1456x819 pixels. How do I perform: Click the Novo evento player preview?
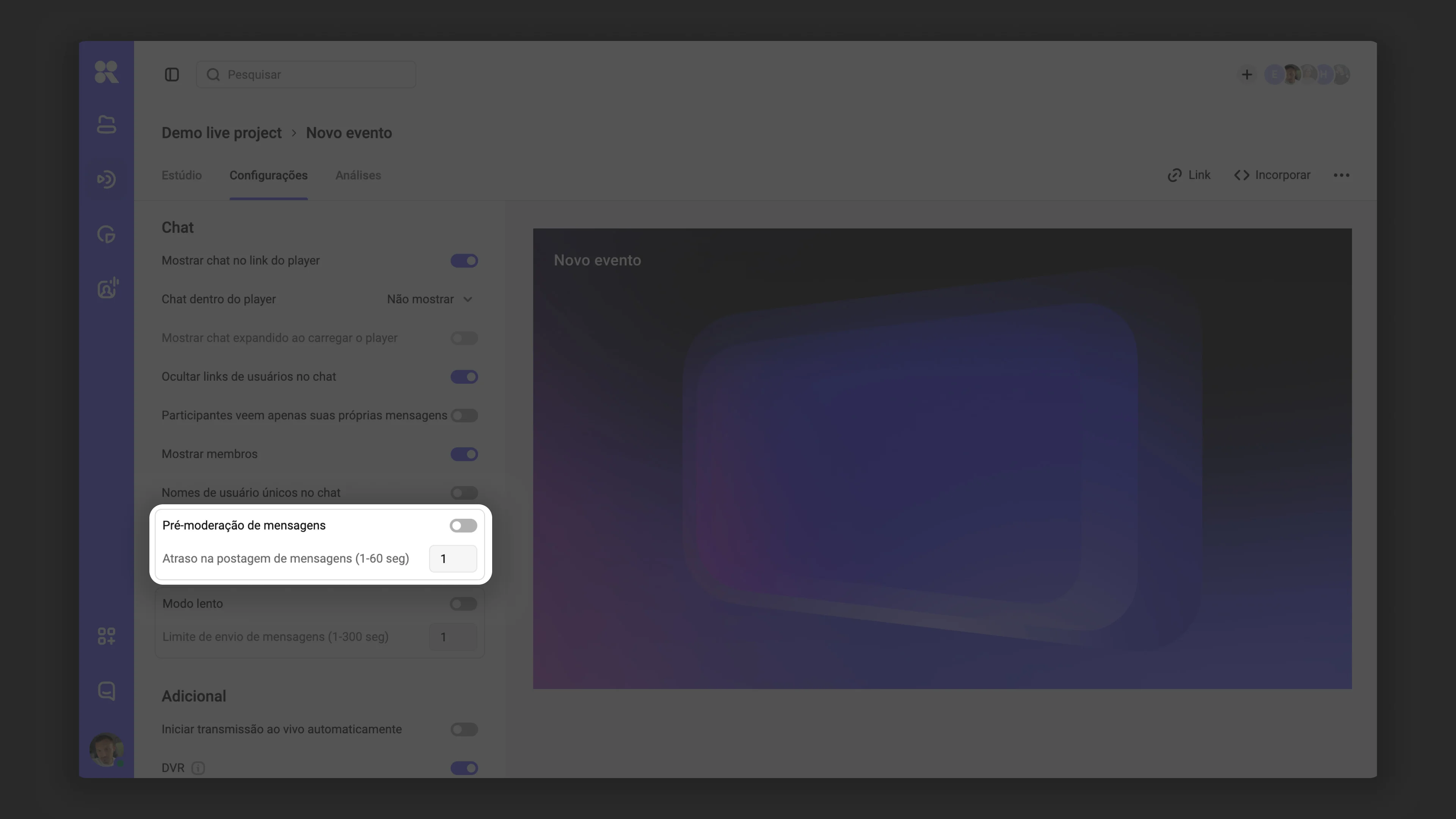pos(942,458)
